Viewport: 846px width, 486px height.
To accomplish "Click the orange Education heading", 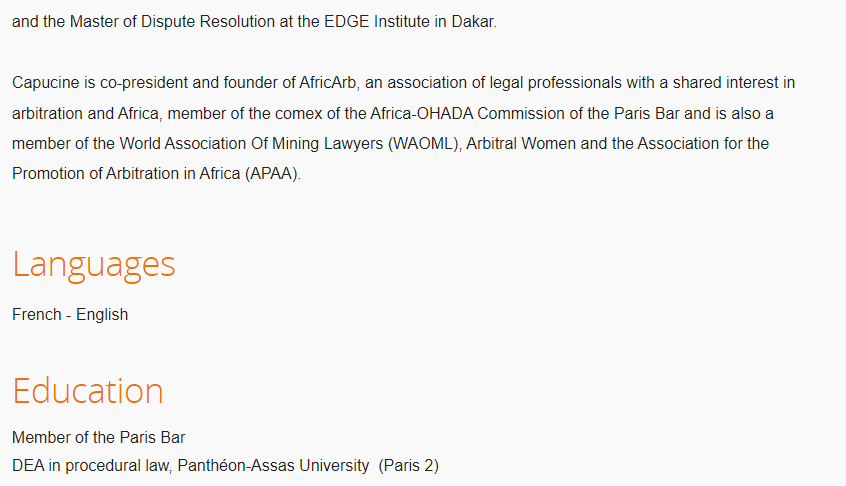I will click(87, 391).
